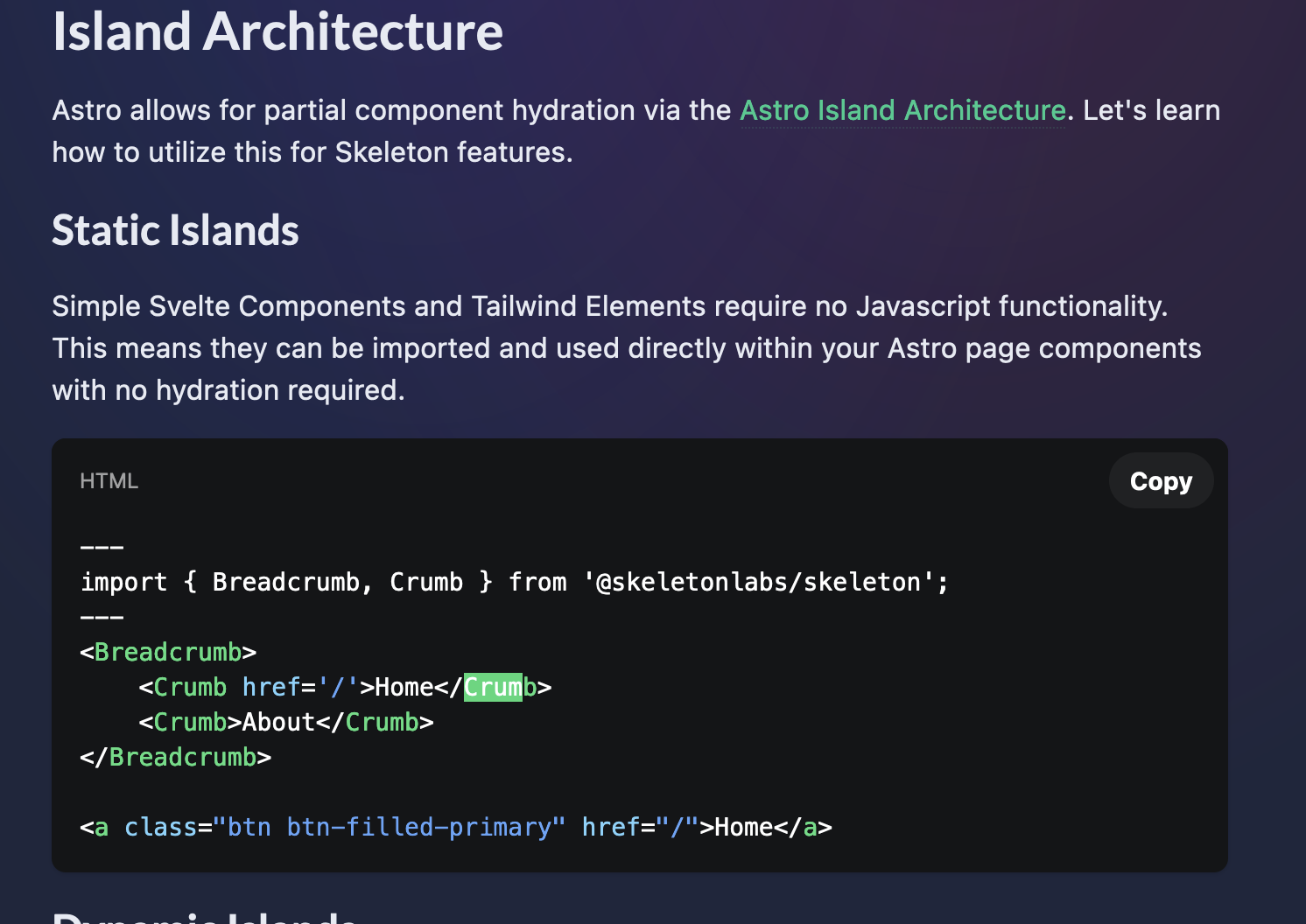Click the Island Architecture page heading
Image resolution: width=1306 pixels, height=924 pixels.
click(x=277, y=32)
